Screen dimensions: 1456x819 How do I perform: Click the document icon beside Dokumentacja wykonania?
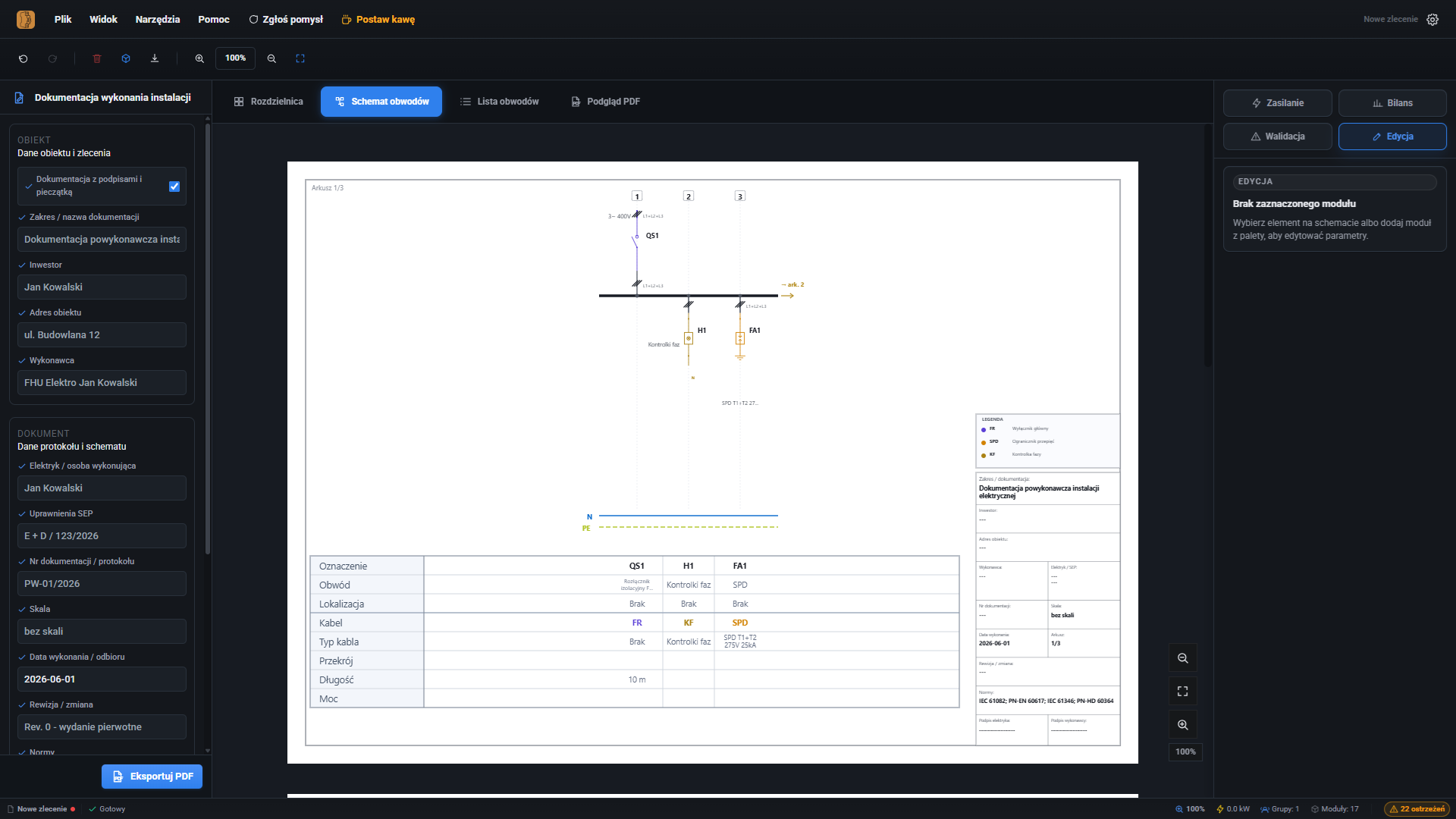tap(19, 98)
